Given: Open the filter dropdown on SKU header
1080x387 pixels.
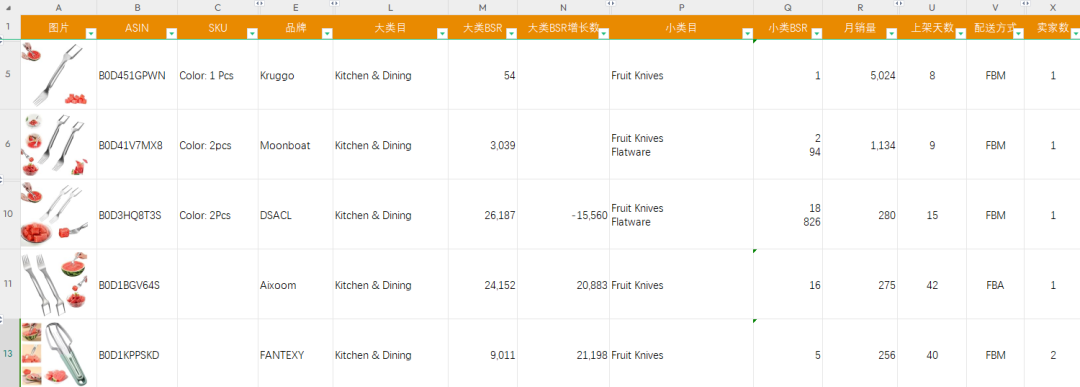Looking at the screenshot, I should [252, 33].
